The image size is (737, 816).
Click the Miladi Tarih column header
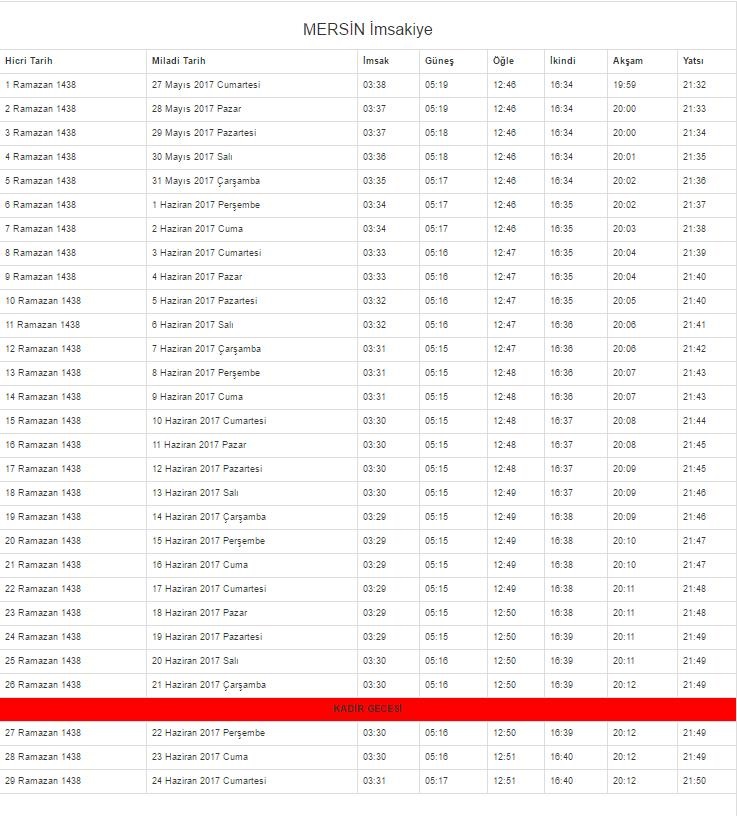[x=179, y=61]
